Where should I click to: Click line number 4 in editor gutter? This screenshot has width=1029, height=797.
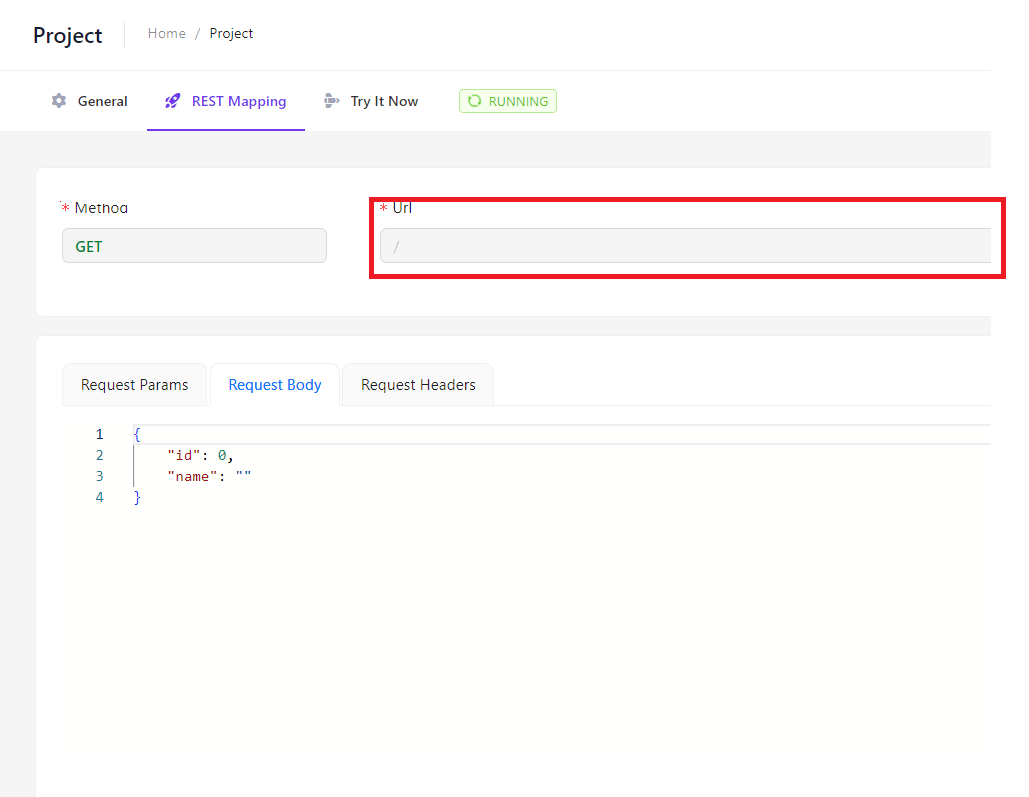coord(99,497)
